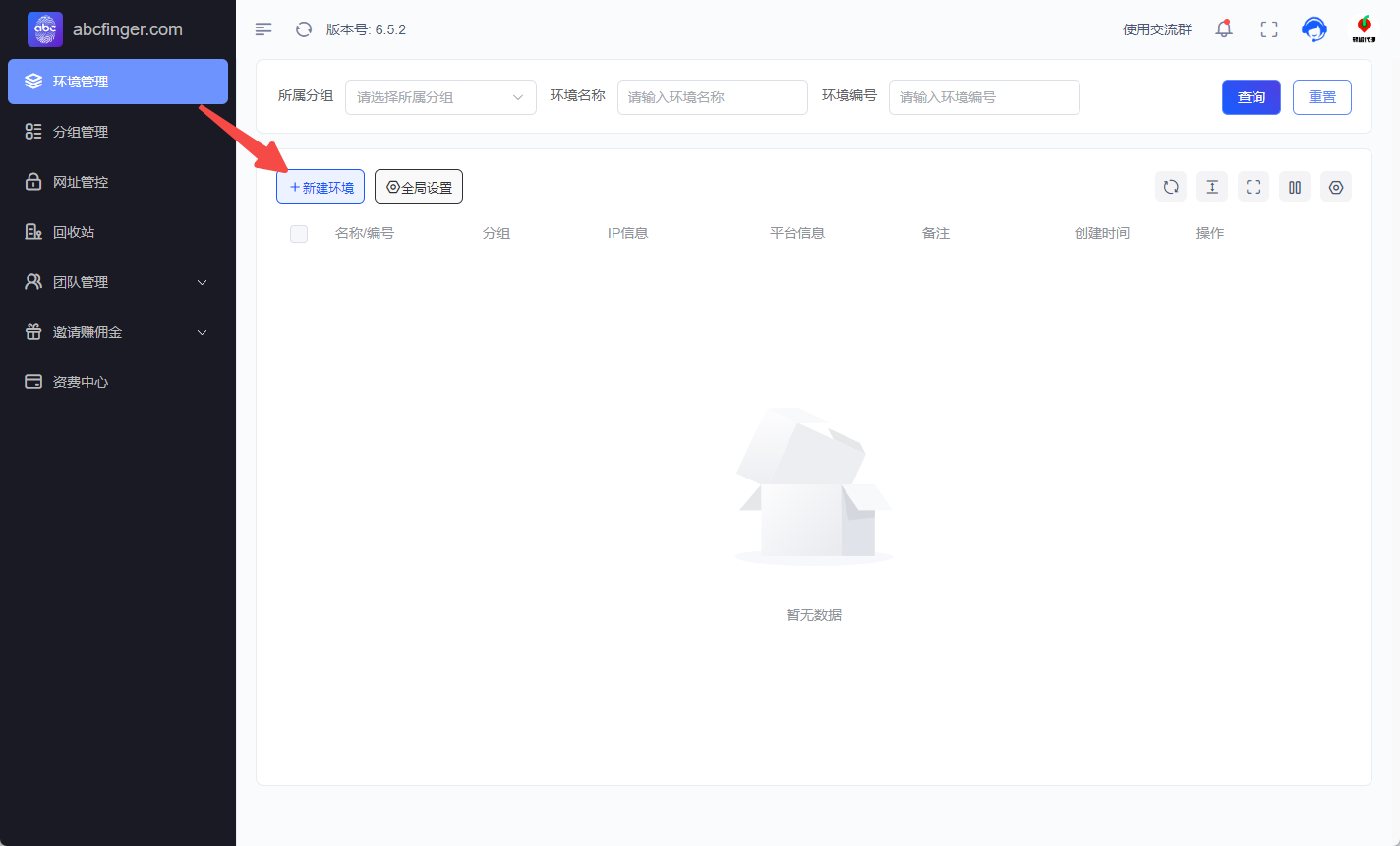Click the 新建环境 button
Image resolution: width=1400 pixels, height=846 pixels.
[x=321, y=187]
